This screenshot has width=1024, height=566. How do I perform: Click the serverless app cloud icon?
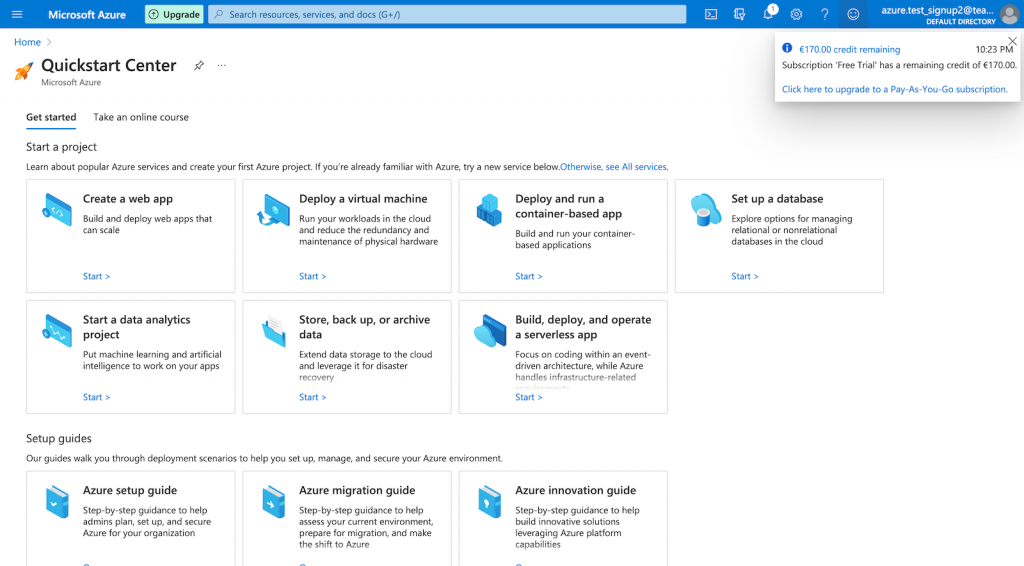point(490,330)
